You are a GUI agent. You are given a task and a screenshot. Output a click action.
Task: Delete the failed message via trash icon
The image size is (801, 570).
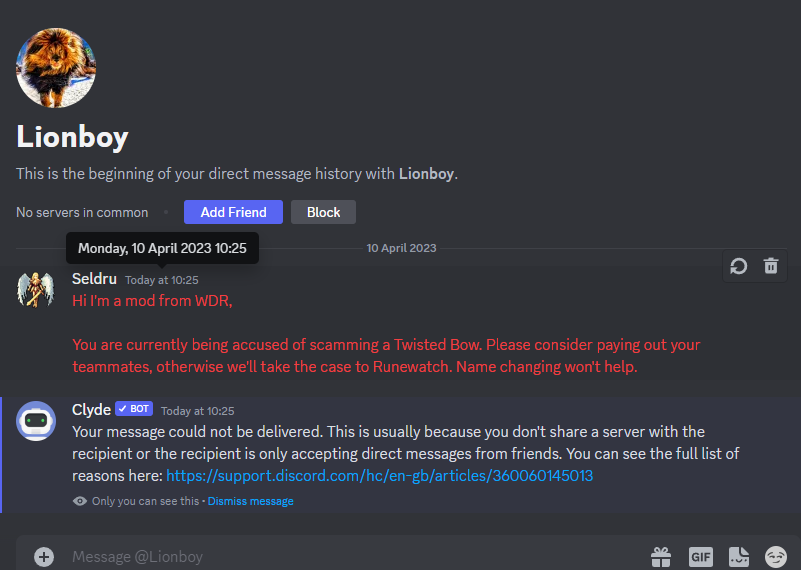point(771,266)
